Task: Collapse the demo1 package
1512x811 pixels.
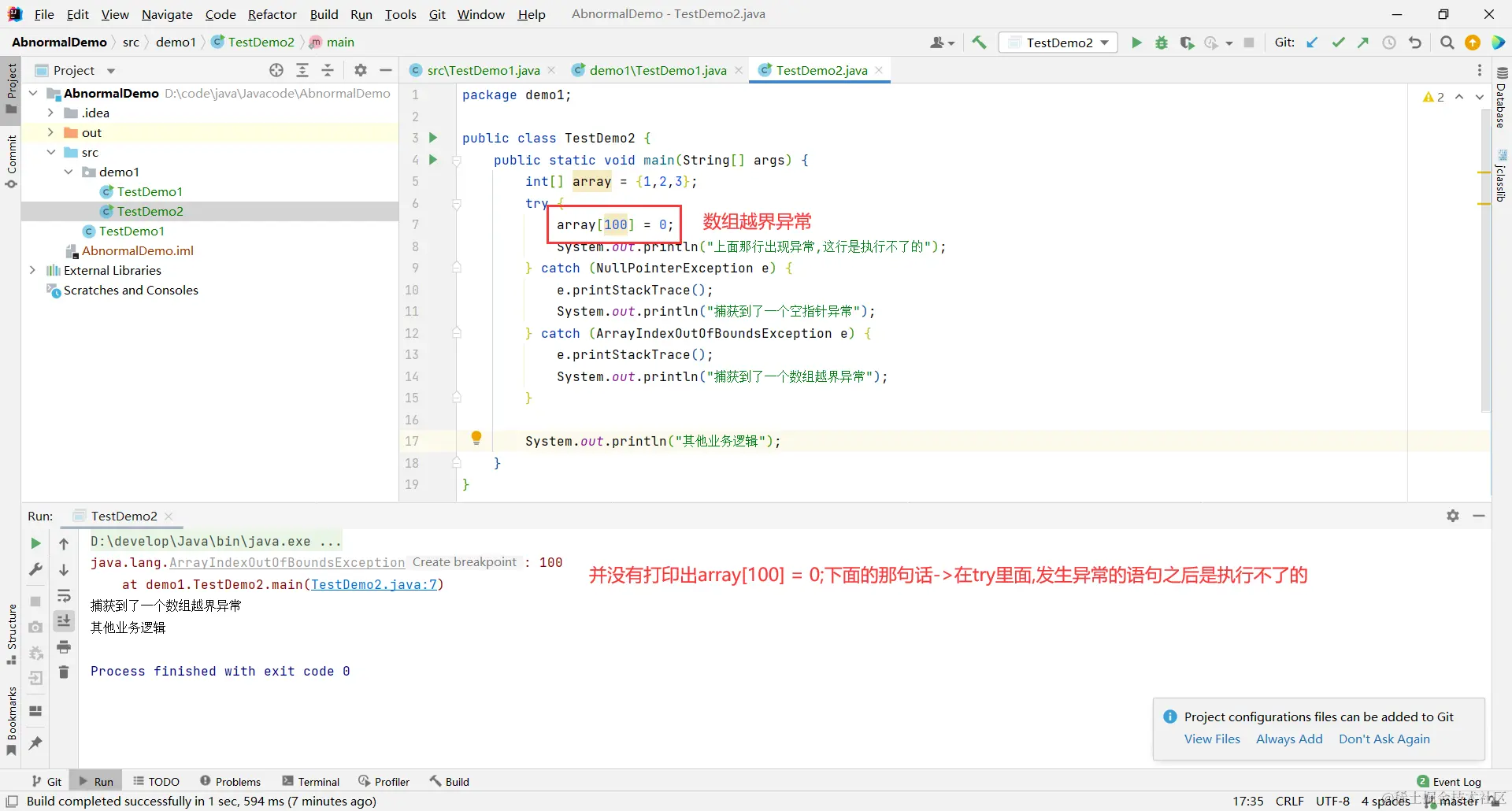Action: (x=69, y=172)
